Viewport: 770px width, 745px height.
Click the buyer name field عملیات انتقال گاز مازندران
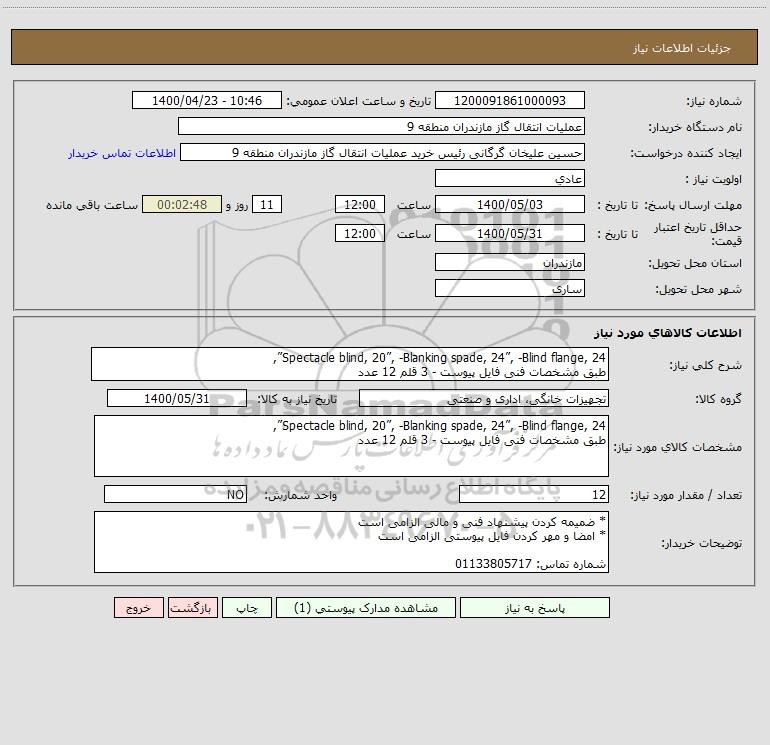pyautogui.click(x=381, y=126)
